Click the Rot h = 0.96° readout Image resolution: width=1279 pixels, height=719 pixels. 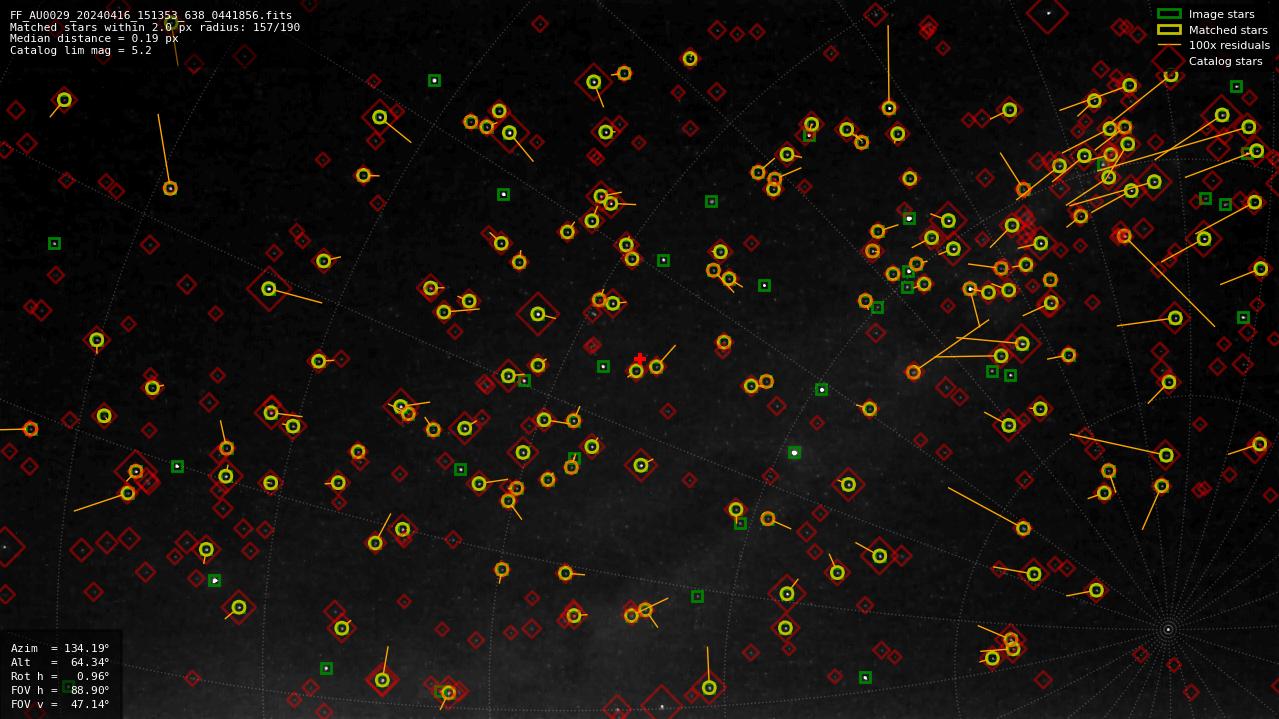60,676
